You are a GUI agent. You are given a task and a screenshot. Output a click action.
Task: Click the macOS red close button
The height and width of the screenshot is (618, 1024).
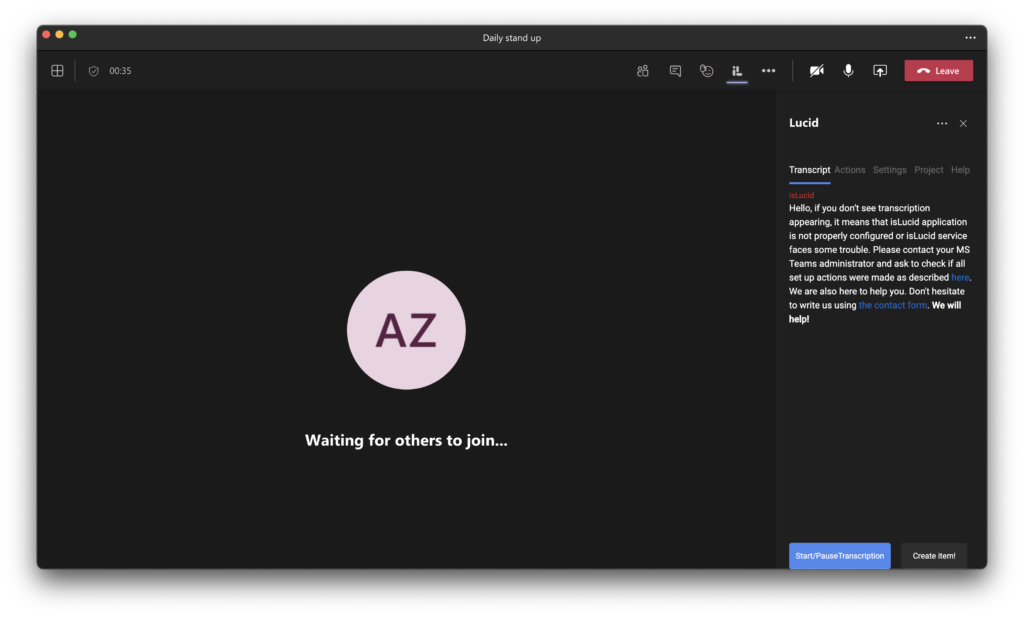coord(46,35)
